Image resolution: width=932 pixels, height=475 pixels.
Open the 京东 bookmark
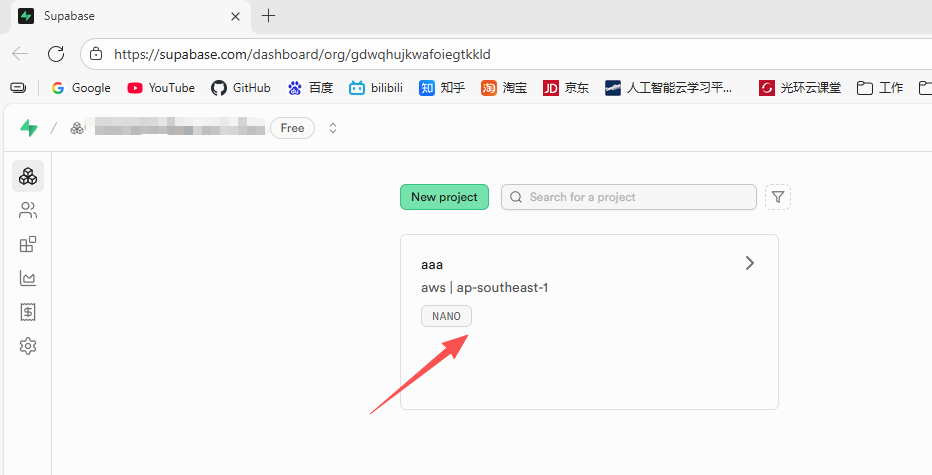tap(566, 88)
